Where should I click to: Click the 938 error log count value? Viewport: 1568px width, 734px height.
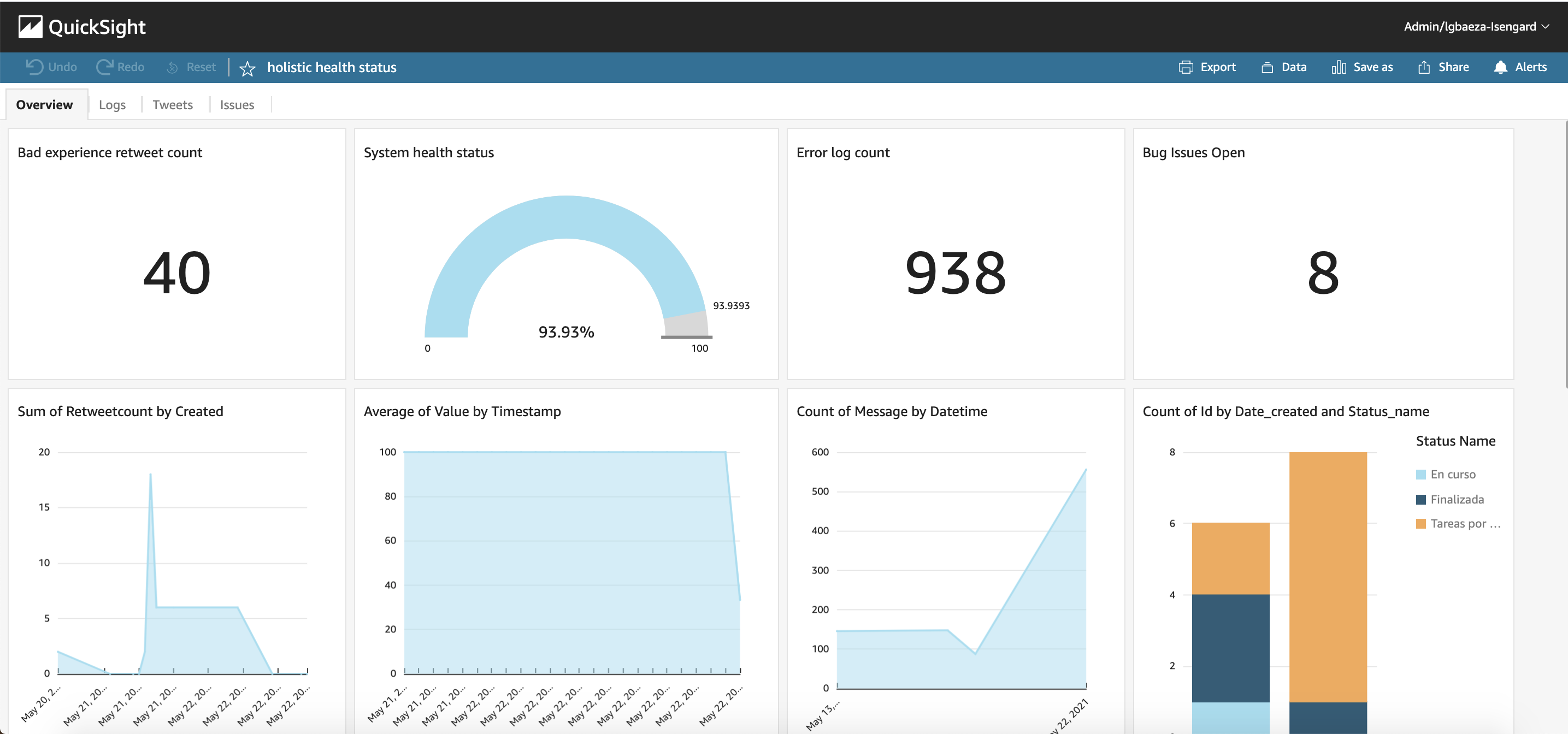(955, 273)
